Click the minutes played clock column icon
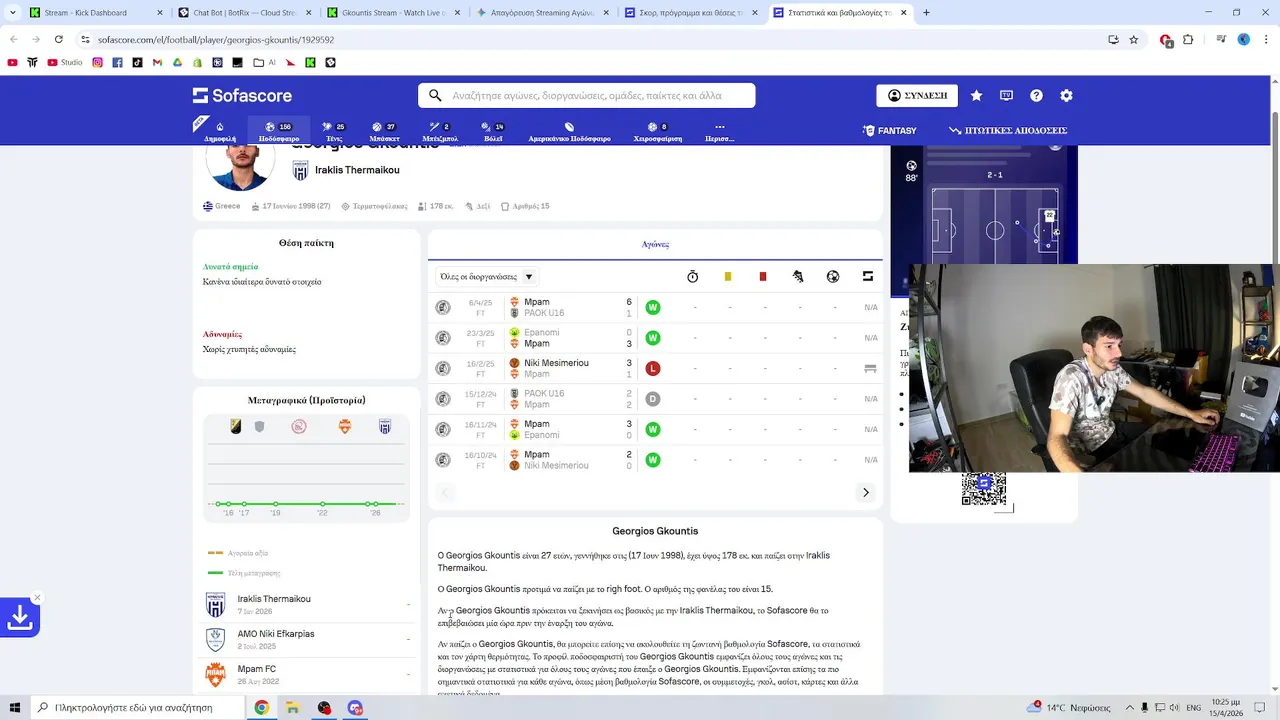Screen dimensions: 1280x720 [x=692, y=276]
